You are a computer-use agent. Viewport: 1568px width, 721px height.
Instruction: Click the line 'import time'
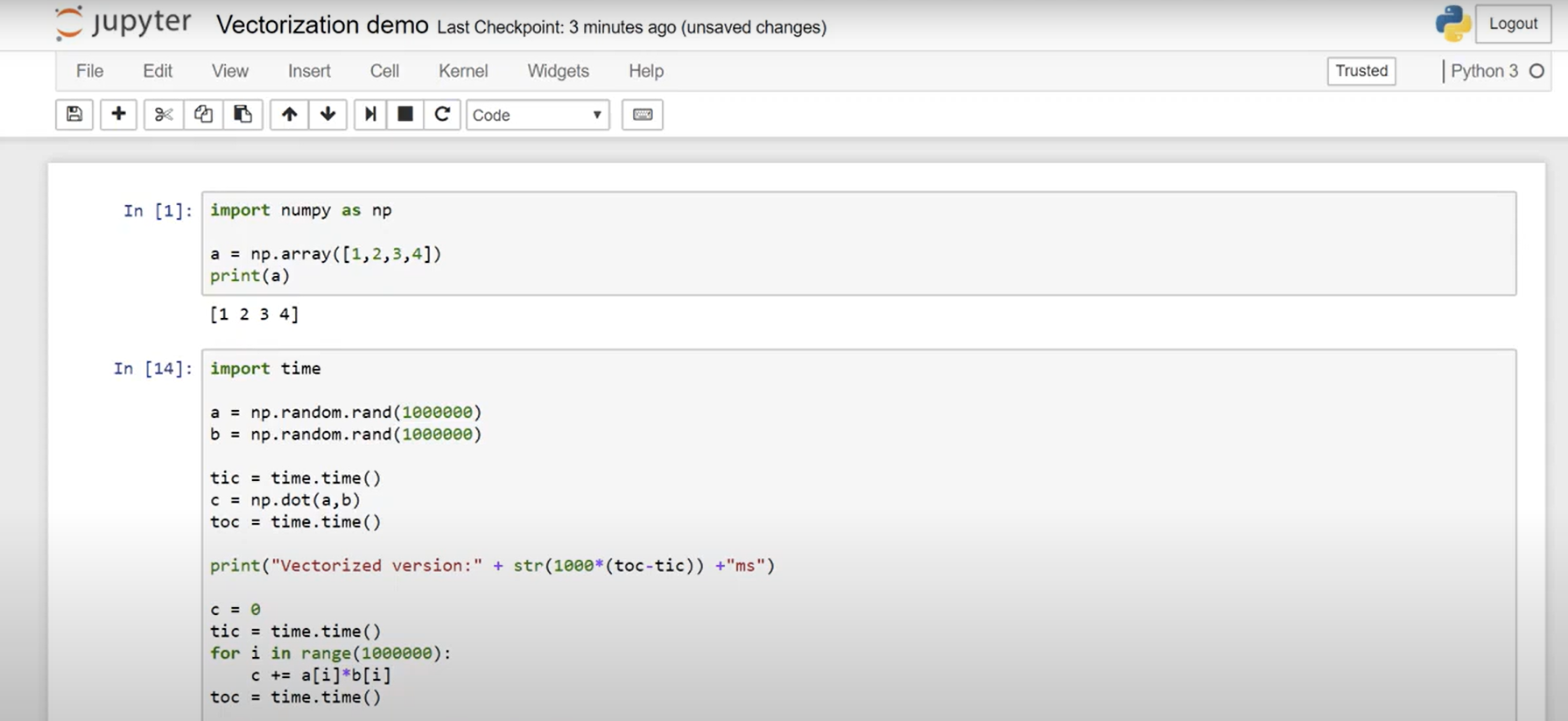tap(265, 369)
